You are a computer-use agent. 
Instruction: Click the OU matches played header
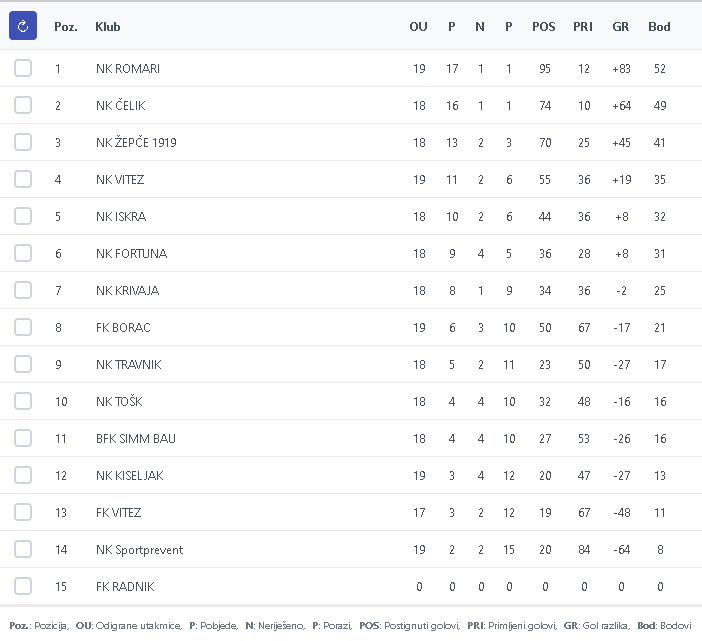click(x=418, y=27)
